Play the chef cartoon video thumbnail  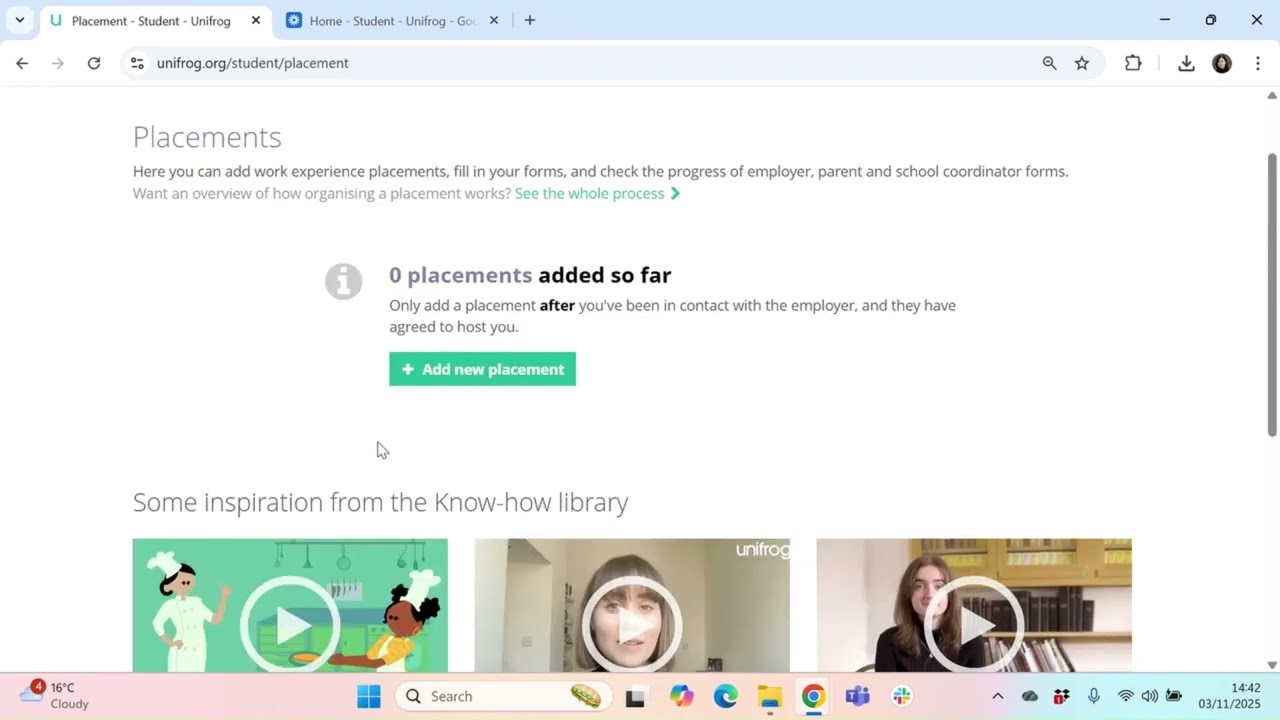tap(290, 606)
